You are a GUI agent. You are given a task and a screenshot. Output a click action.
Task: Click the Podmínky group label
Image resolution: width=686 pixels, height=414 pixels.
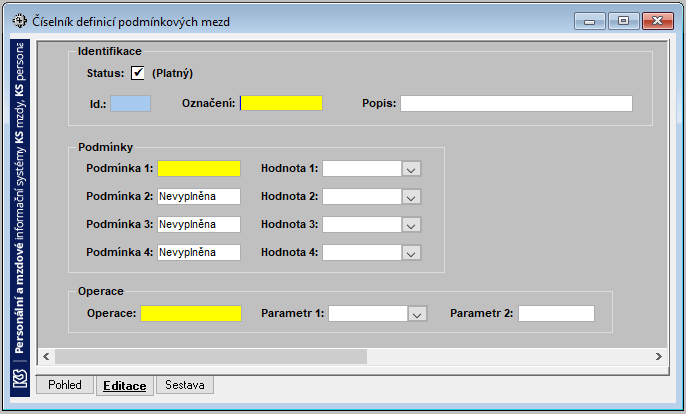point(105,147)
